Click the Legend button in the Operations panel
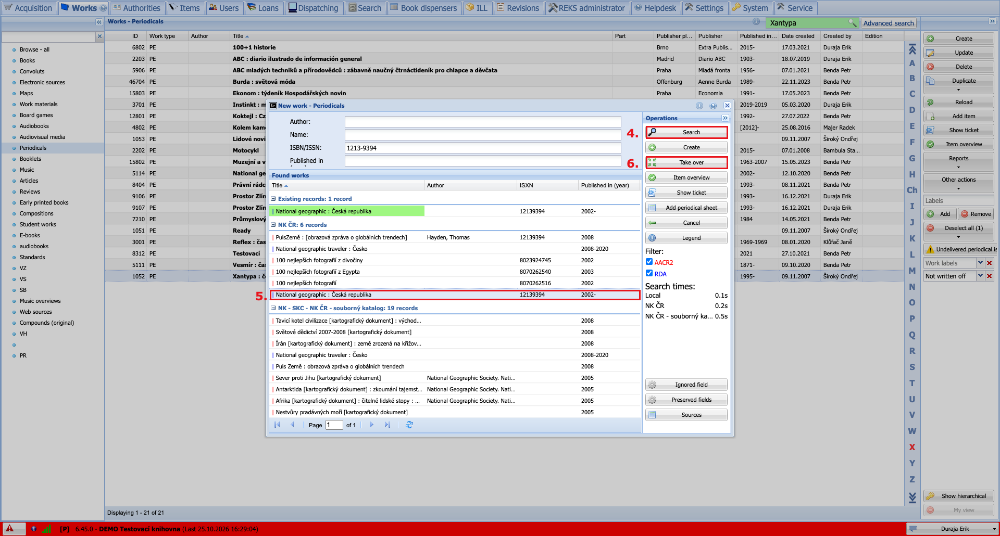 click(x=686, y=238)
